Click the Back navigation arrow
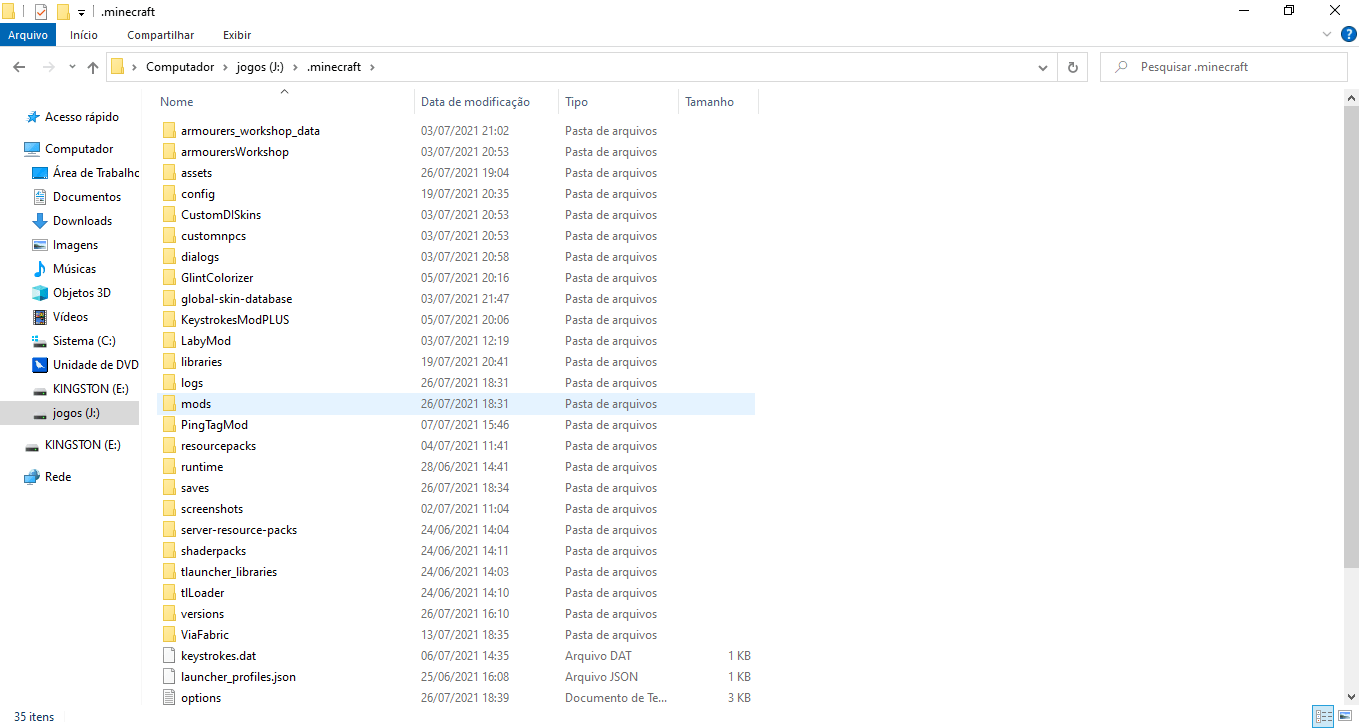Screen dimensions: 1359x728 click(19, 67)
